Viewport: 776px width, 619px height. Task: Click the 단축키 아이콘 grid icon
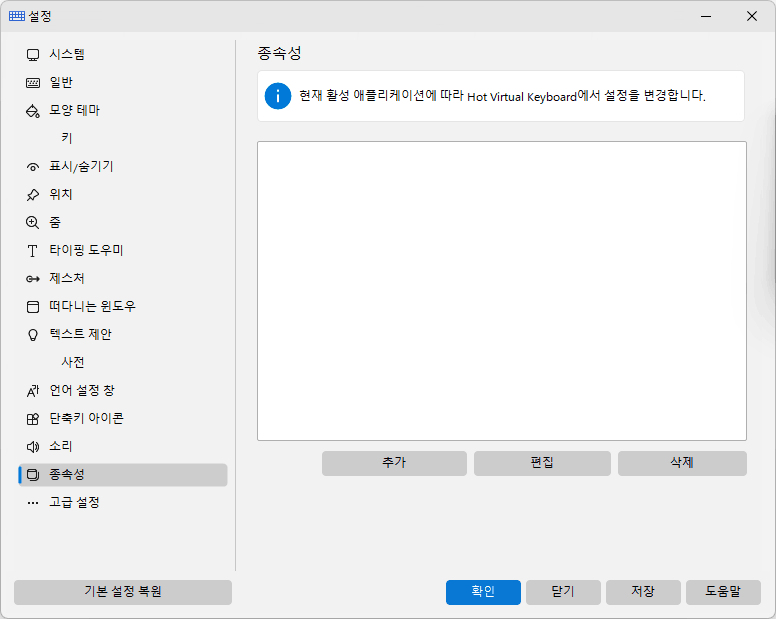point(33,419)
